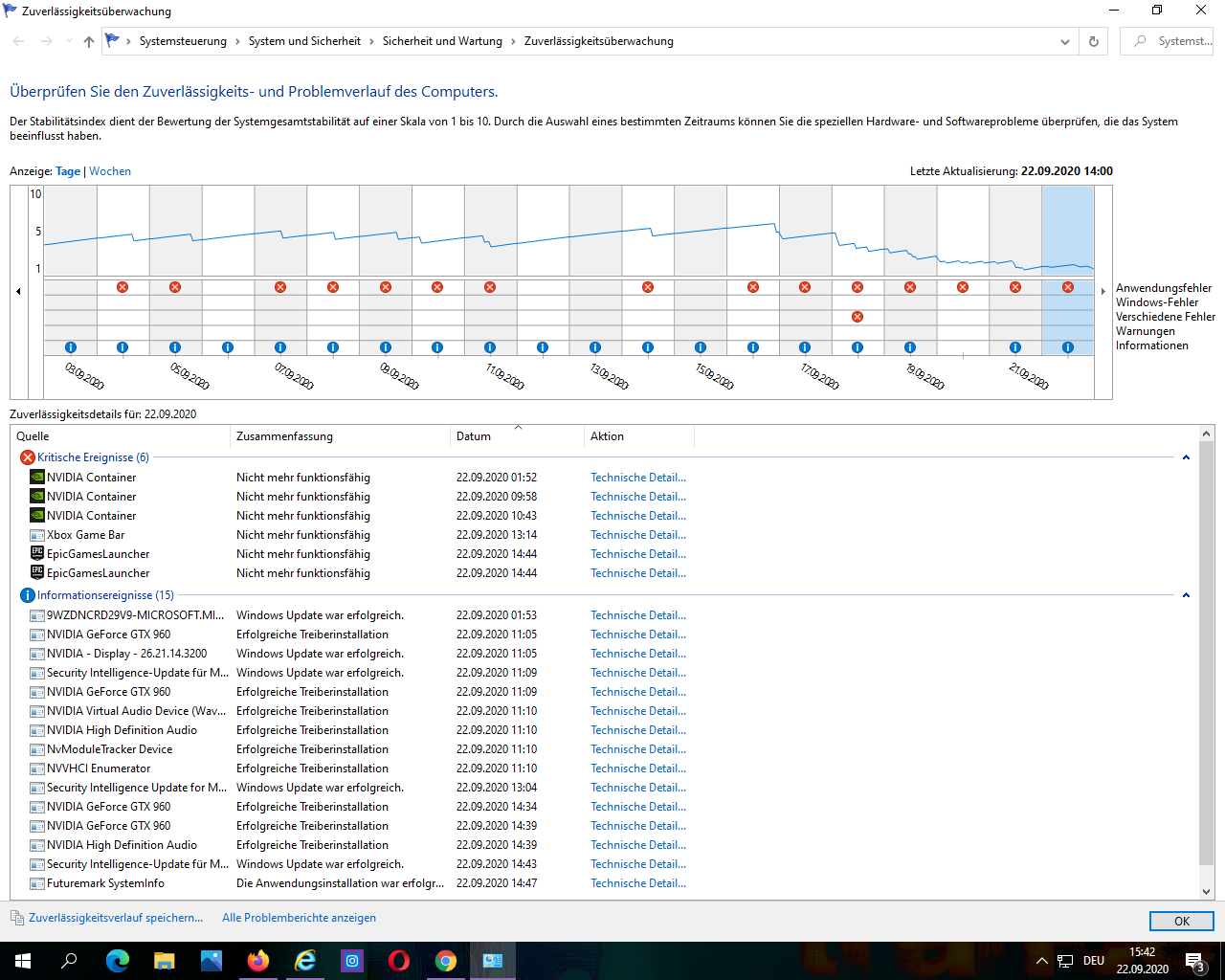Click the OK button

point(1182,921)
